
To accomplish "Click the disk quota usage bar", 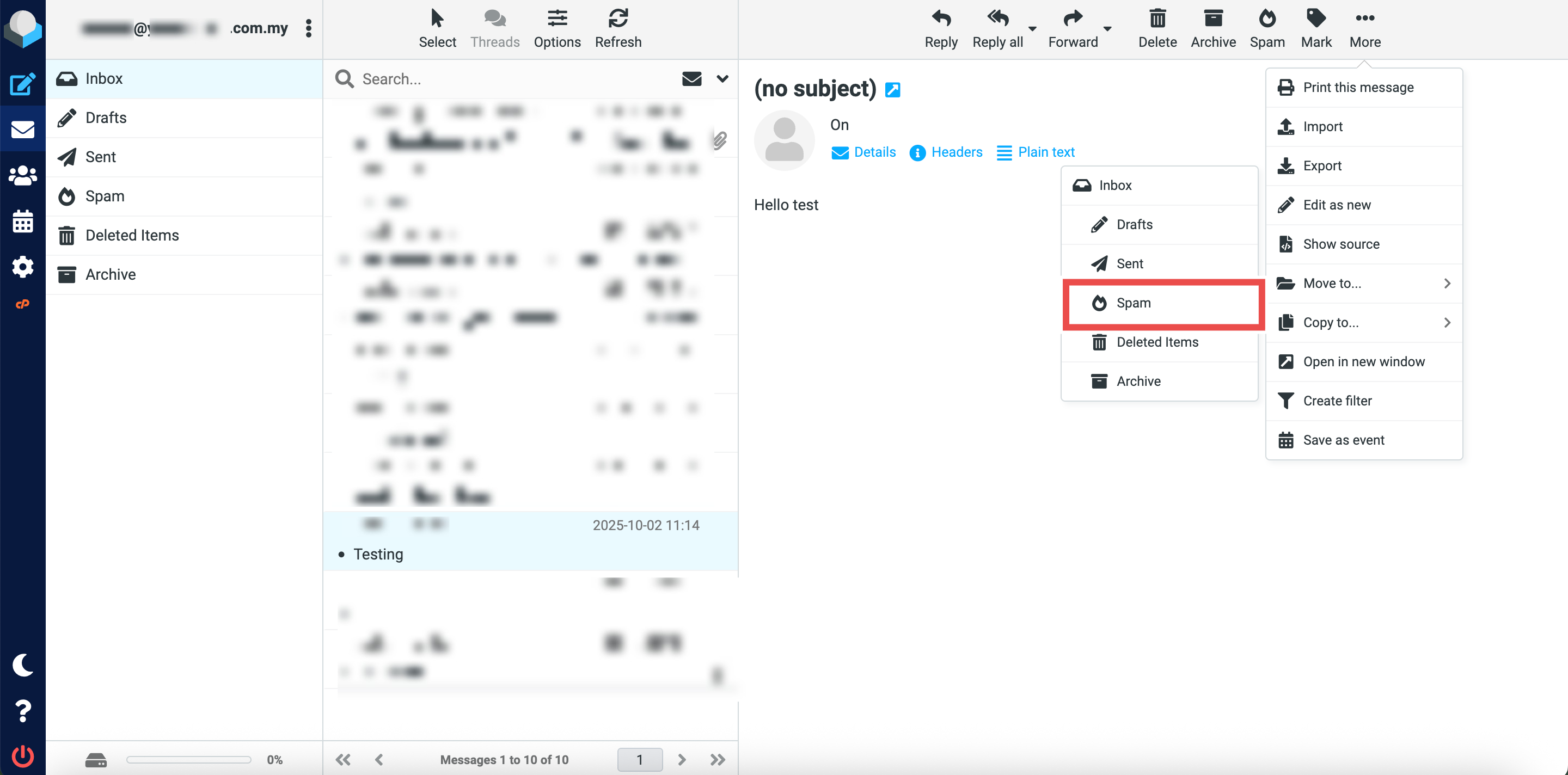I will pyautogui.click(x=189, y=759).
